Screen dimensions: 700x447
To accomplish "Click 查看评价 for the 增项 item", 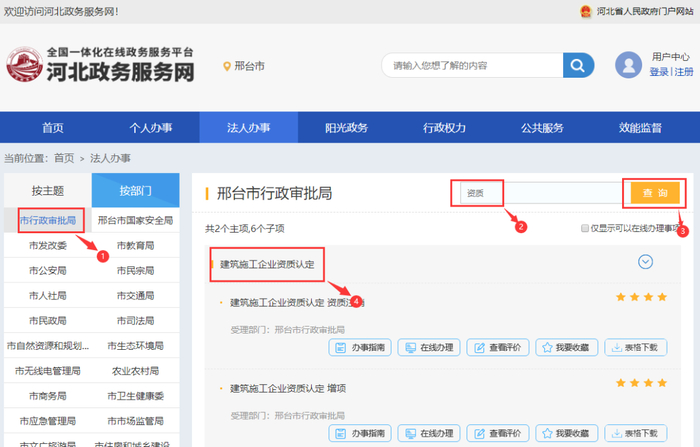I will (498, 433).
